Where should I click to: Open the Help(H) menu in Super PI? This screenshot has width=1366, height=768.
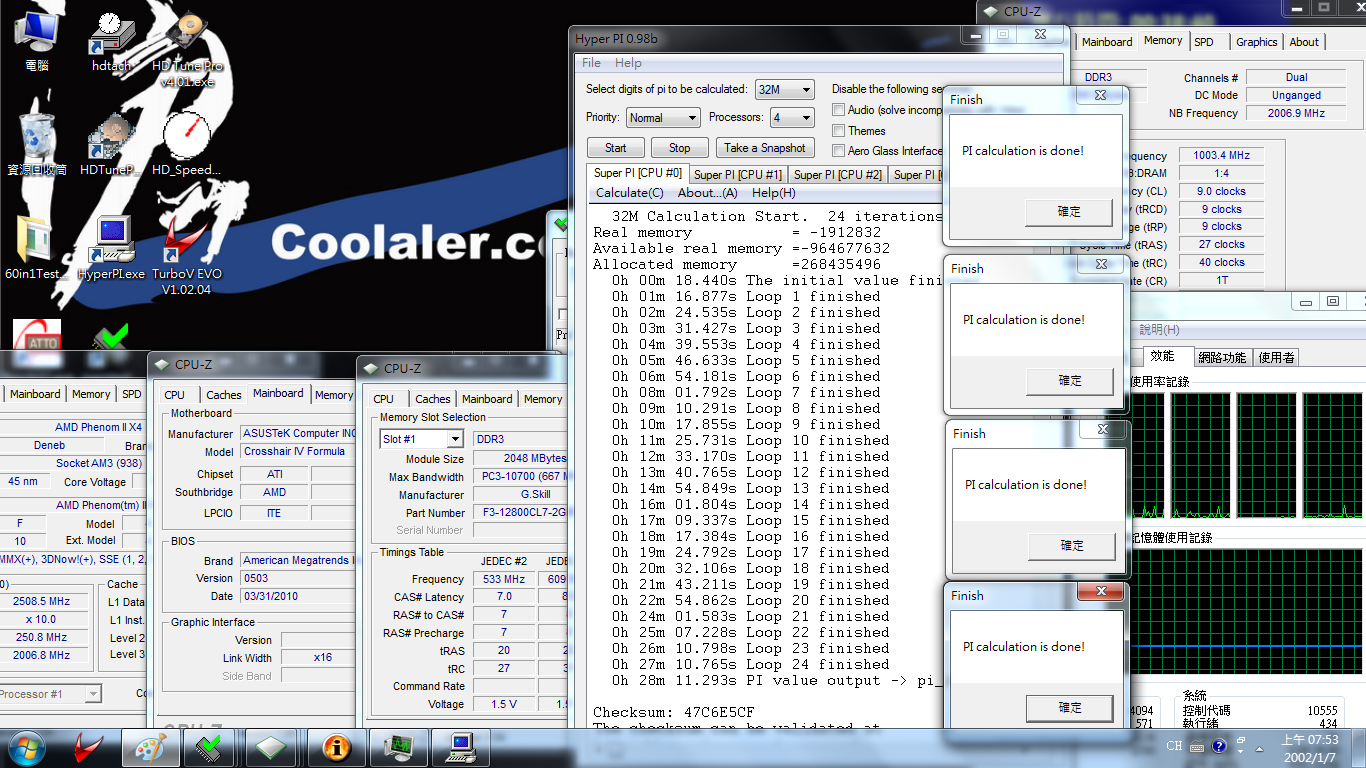(774, 193)
